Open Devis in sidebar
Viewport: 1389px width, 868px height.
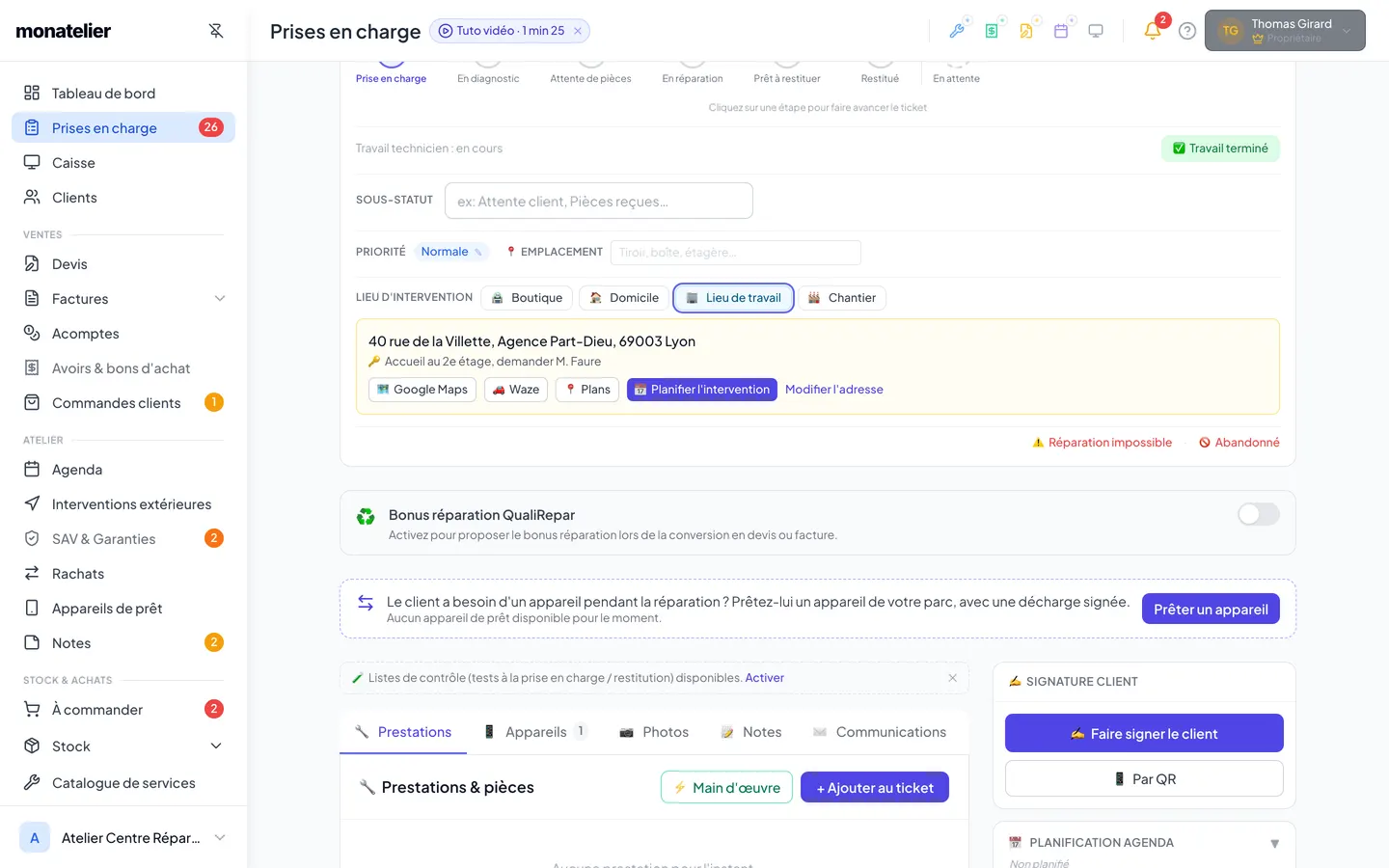click(123, 264)
